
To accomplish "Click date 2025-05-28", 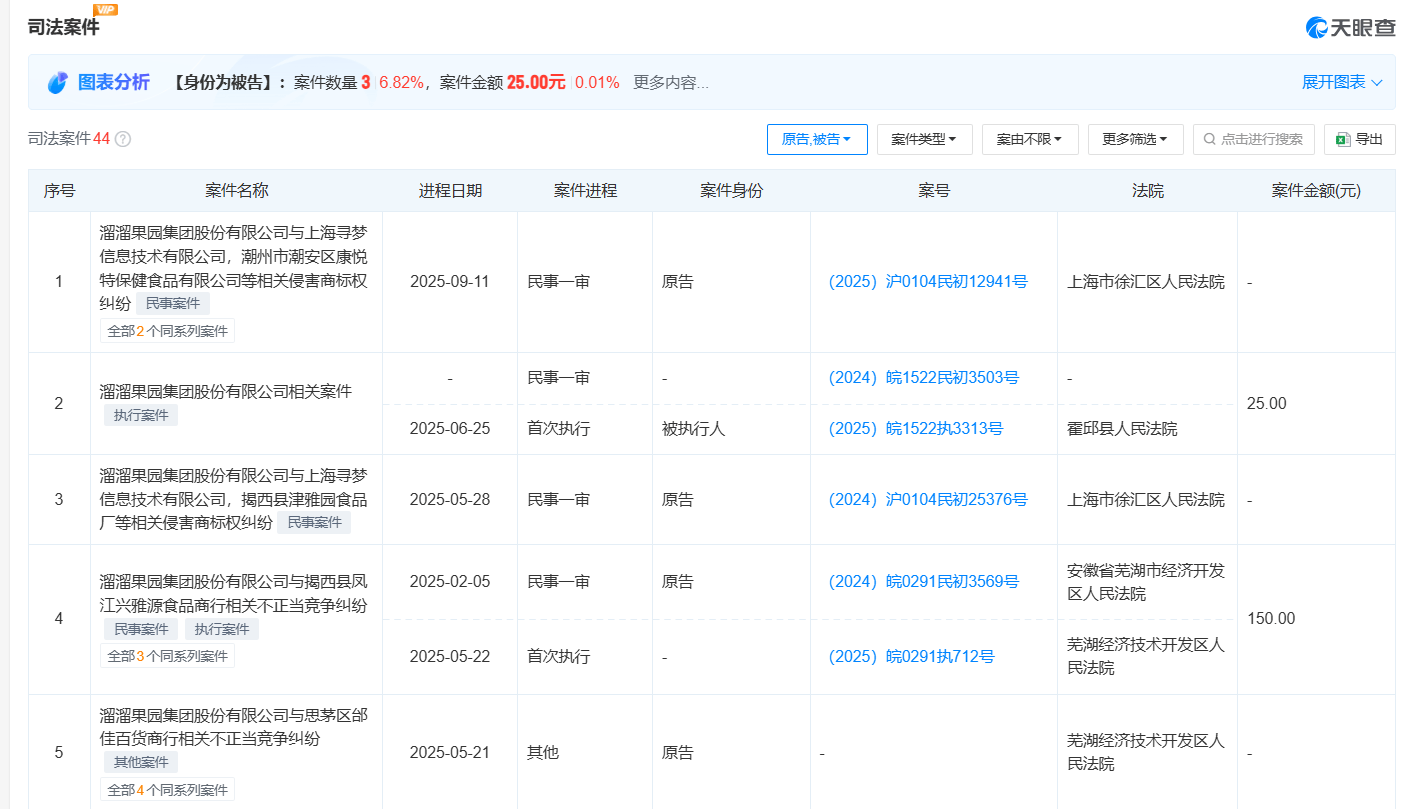I will pos(450,500).
